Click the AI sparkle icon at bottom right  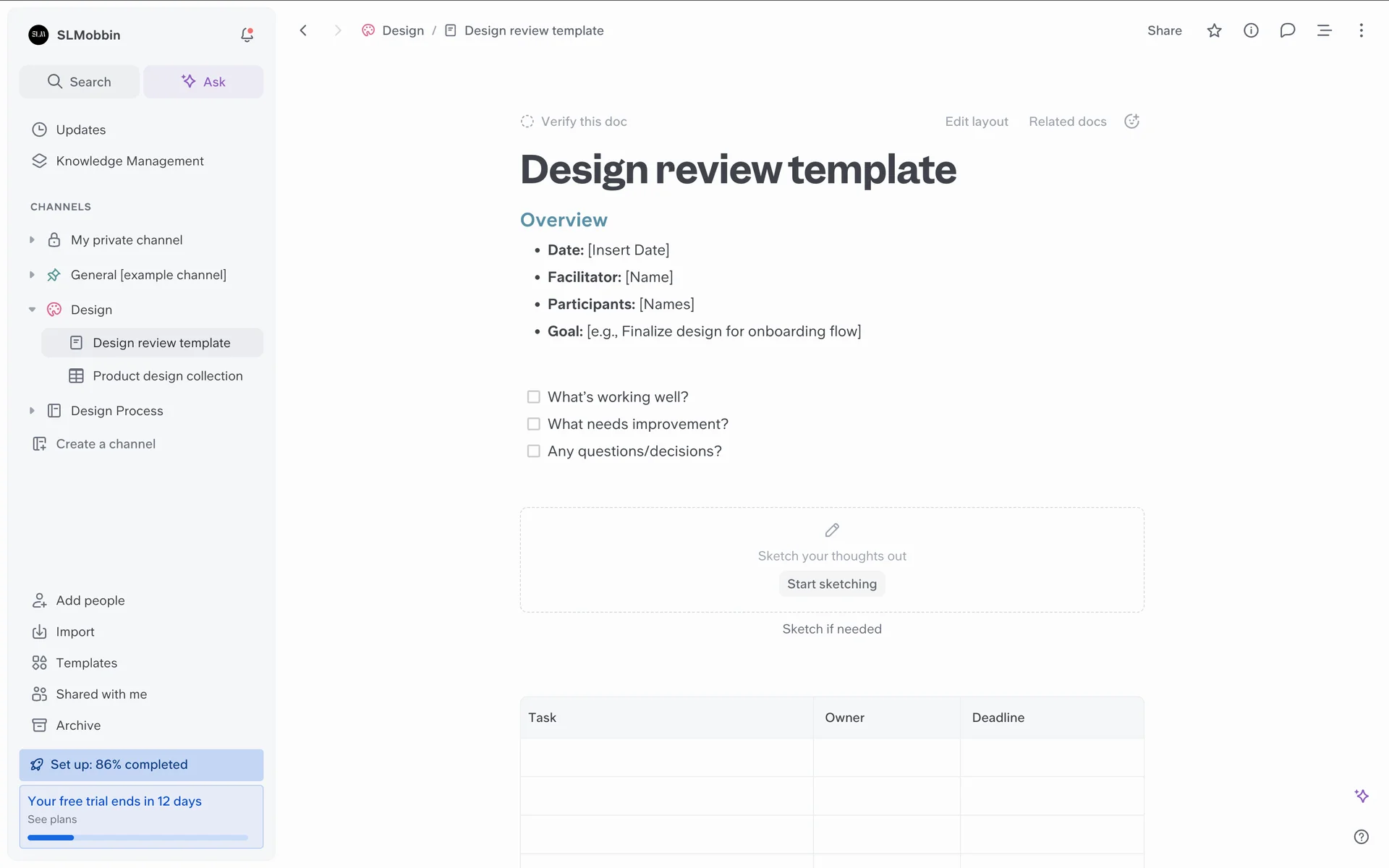tap(1361, 796)
